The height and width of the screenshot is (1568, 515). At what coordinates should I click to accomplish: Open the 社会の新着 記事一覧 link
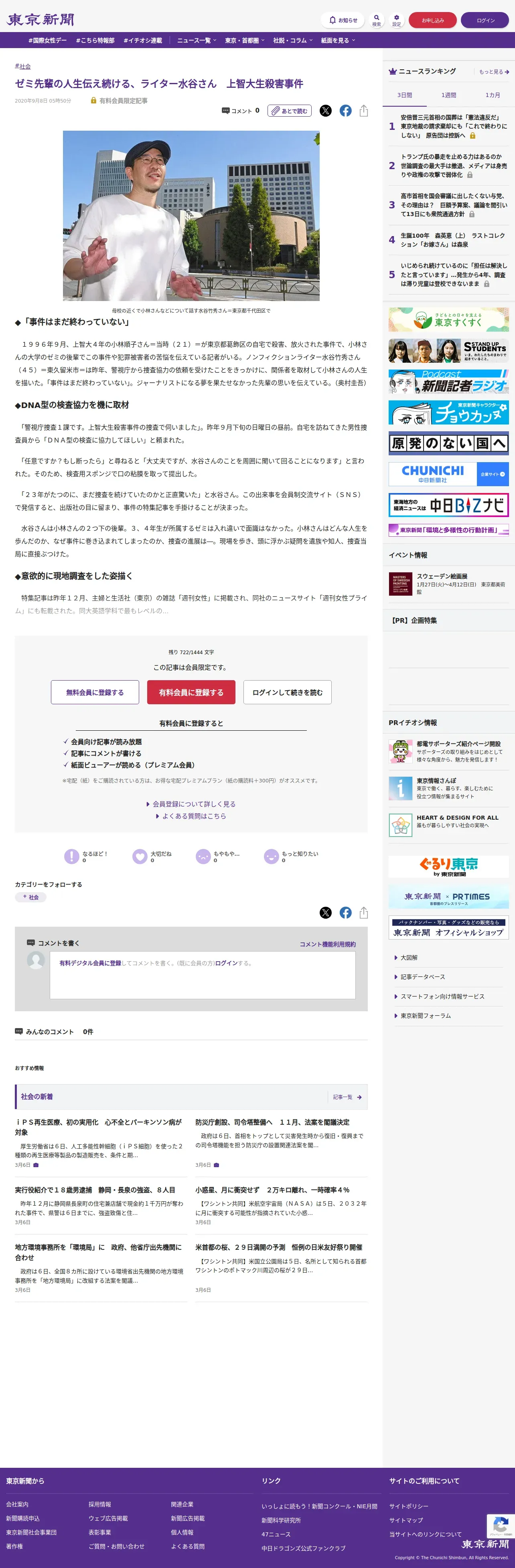pyautogui.click(x=347, y=1097)
